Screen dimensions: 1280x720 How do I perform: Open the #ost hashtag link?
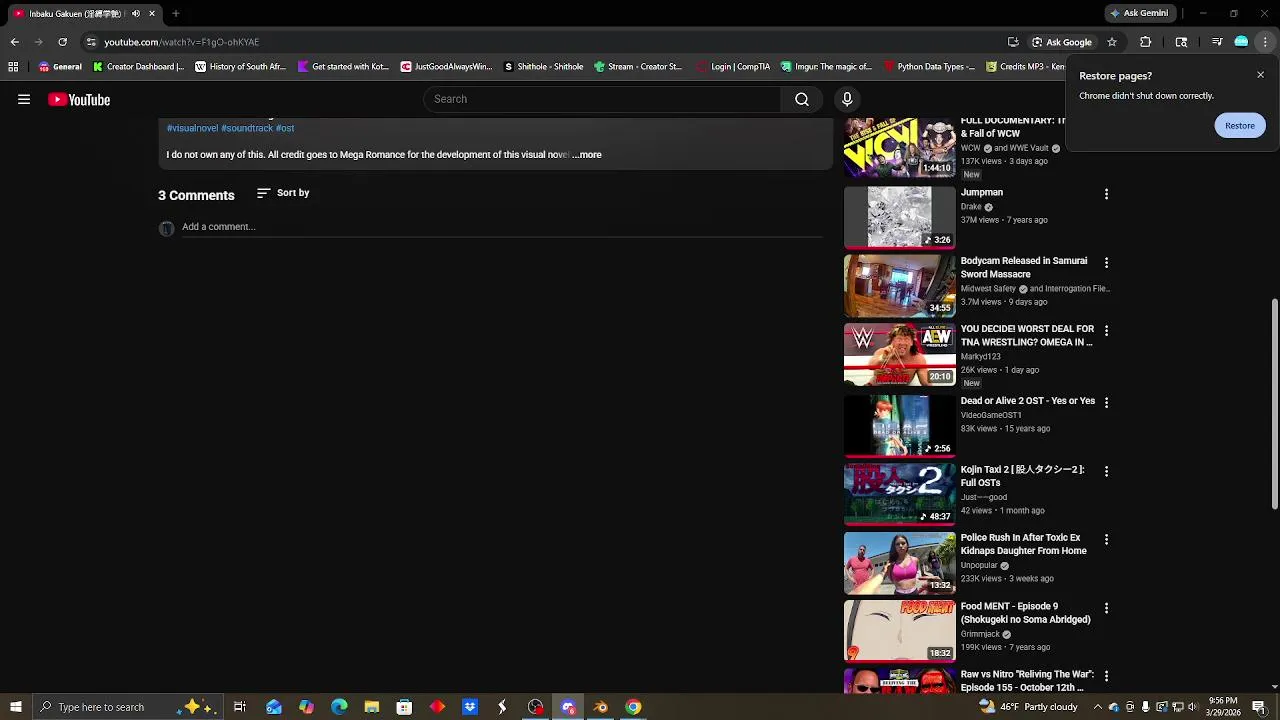[x=285, y=128]
